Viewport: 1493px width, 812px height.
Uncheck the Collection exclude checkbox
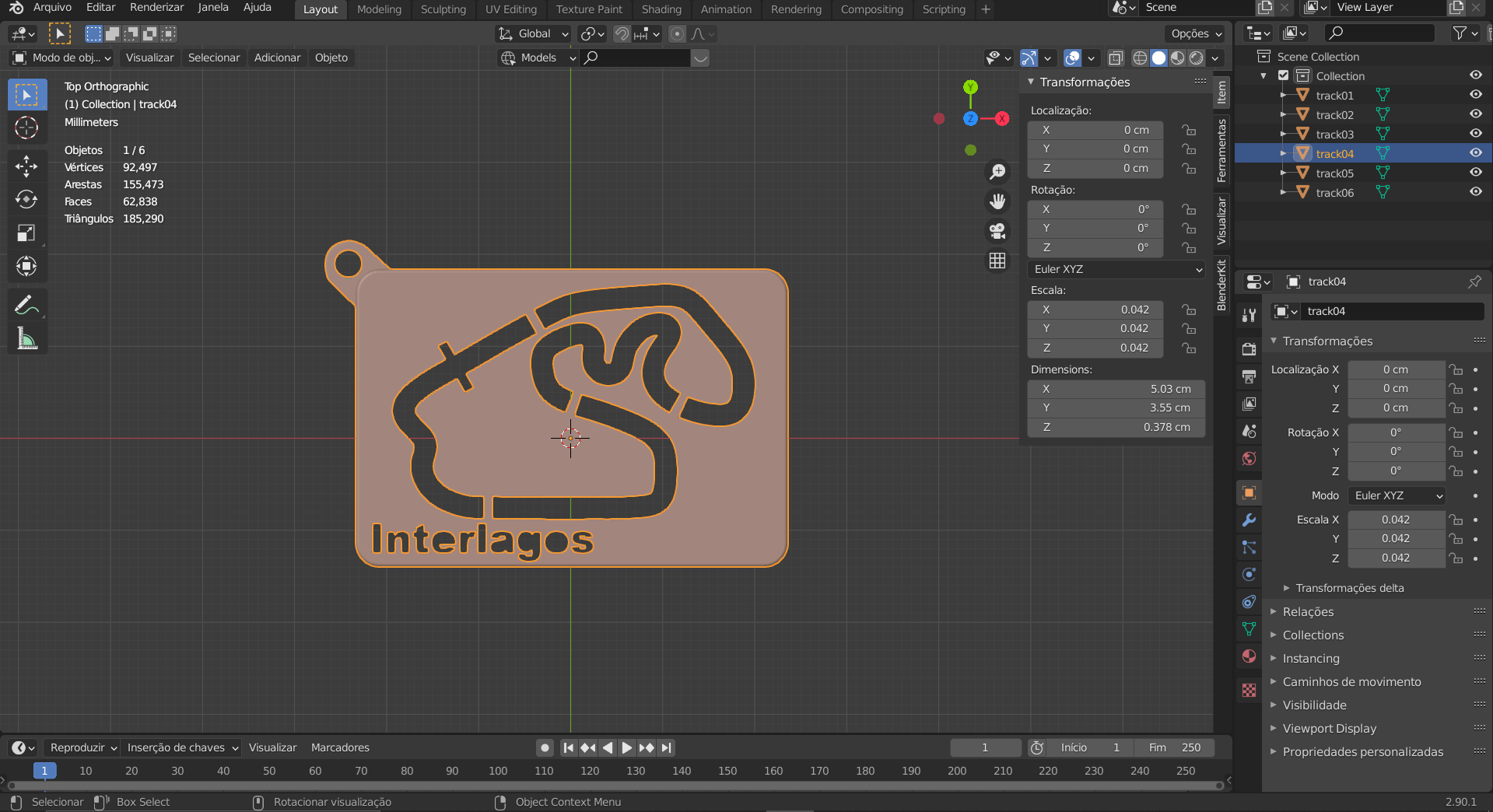1284,75
